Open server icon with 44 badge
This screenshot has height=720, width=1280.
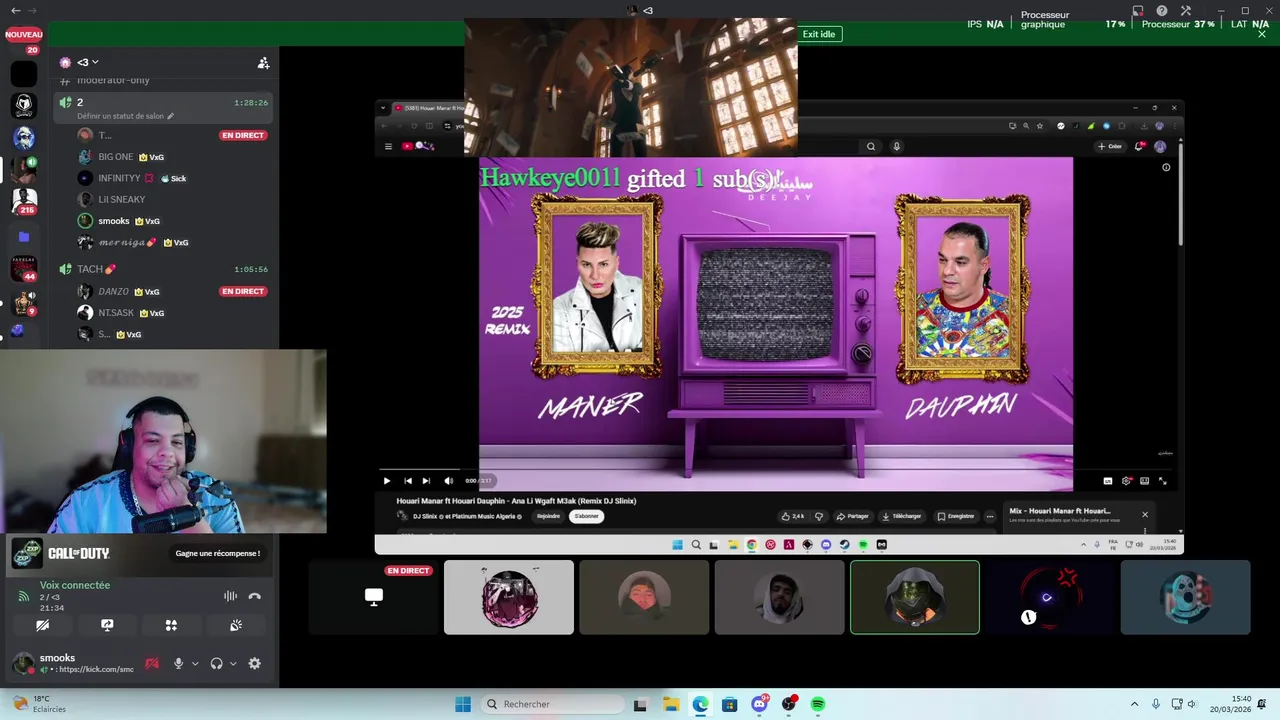24,268
